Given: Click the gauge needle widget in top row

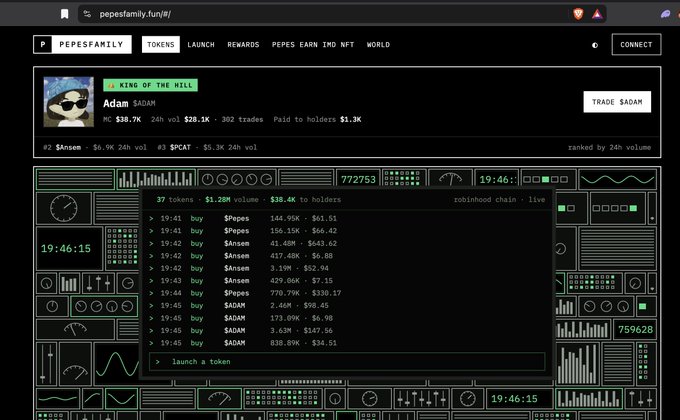Looking at the screenshot, I should (450, 179).
